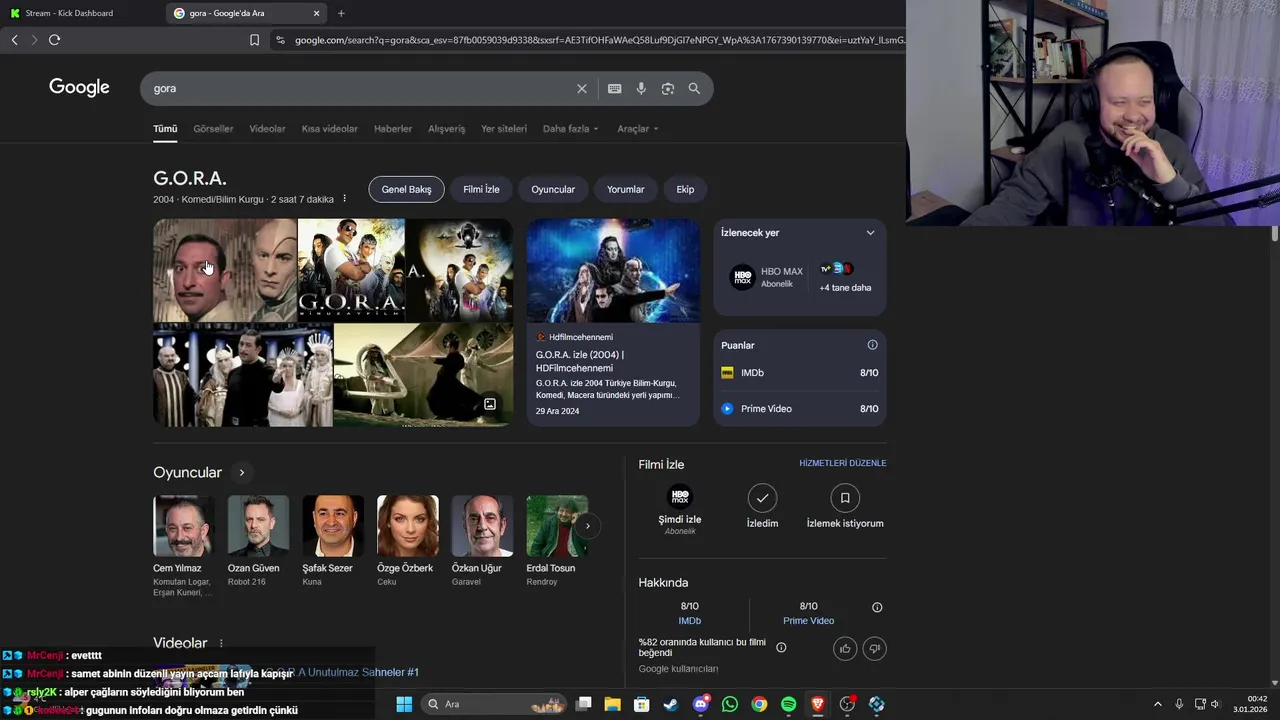Viewport: 1280px width, 720px height.
Task: Show more cast with the carousel arrow
Action: (588, 526)
